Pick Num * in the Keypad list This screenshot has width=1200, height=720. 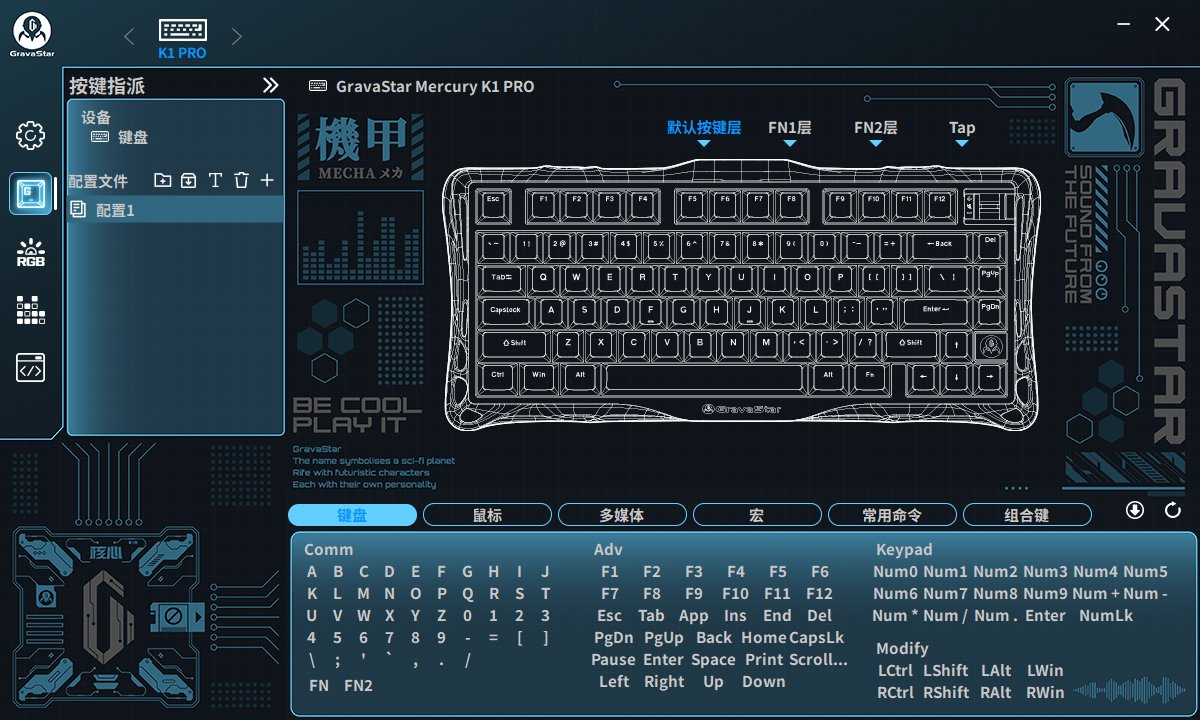point(895,616)
